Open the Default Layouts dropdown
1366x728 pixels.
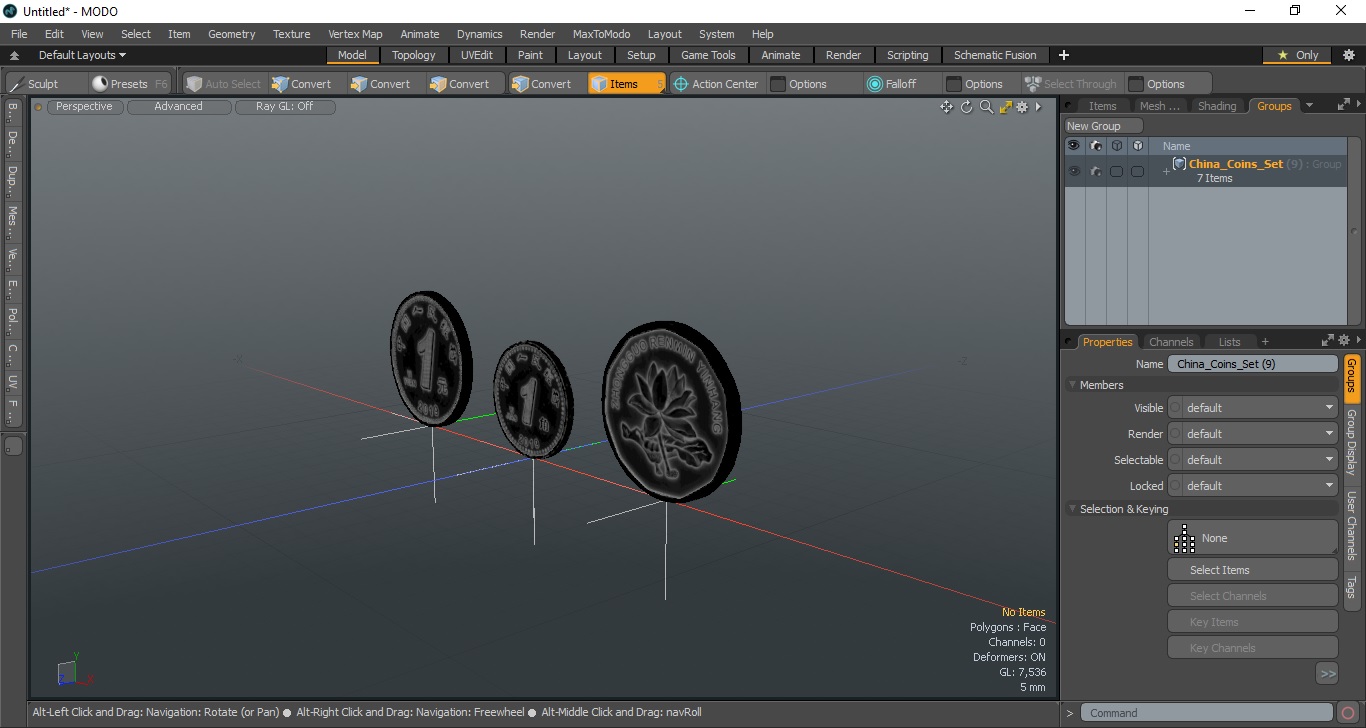click(x=82, y=55)
